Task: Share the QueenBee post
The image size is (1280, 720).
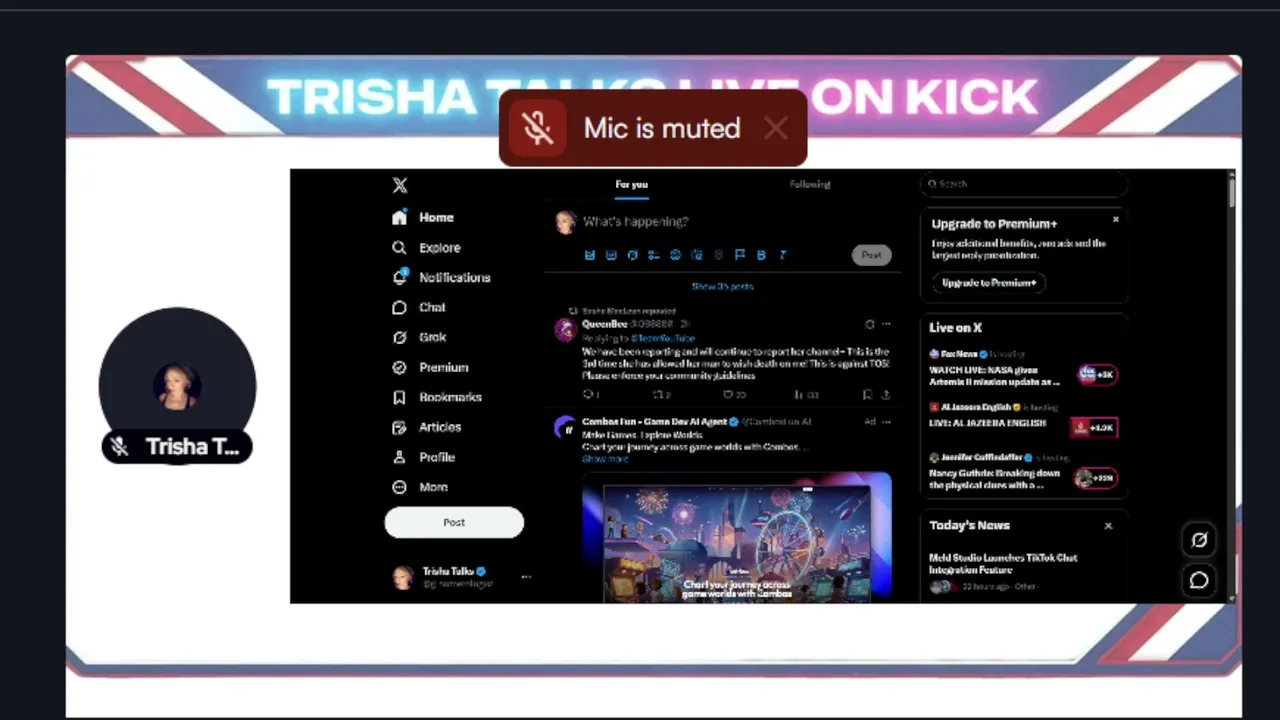Action: pos(886,395)
